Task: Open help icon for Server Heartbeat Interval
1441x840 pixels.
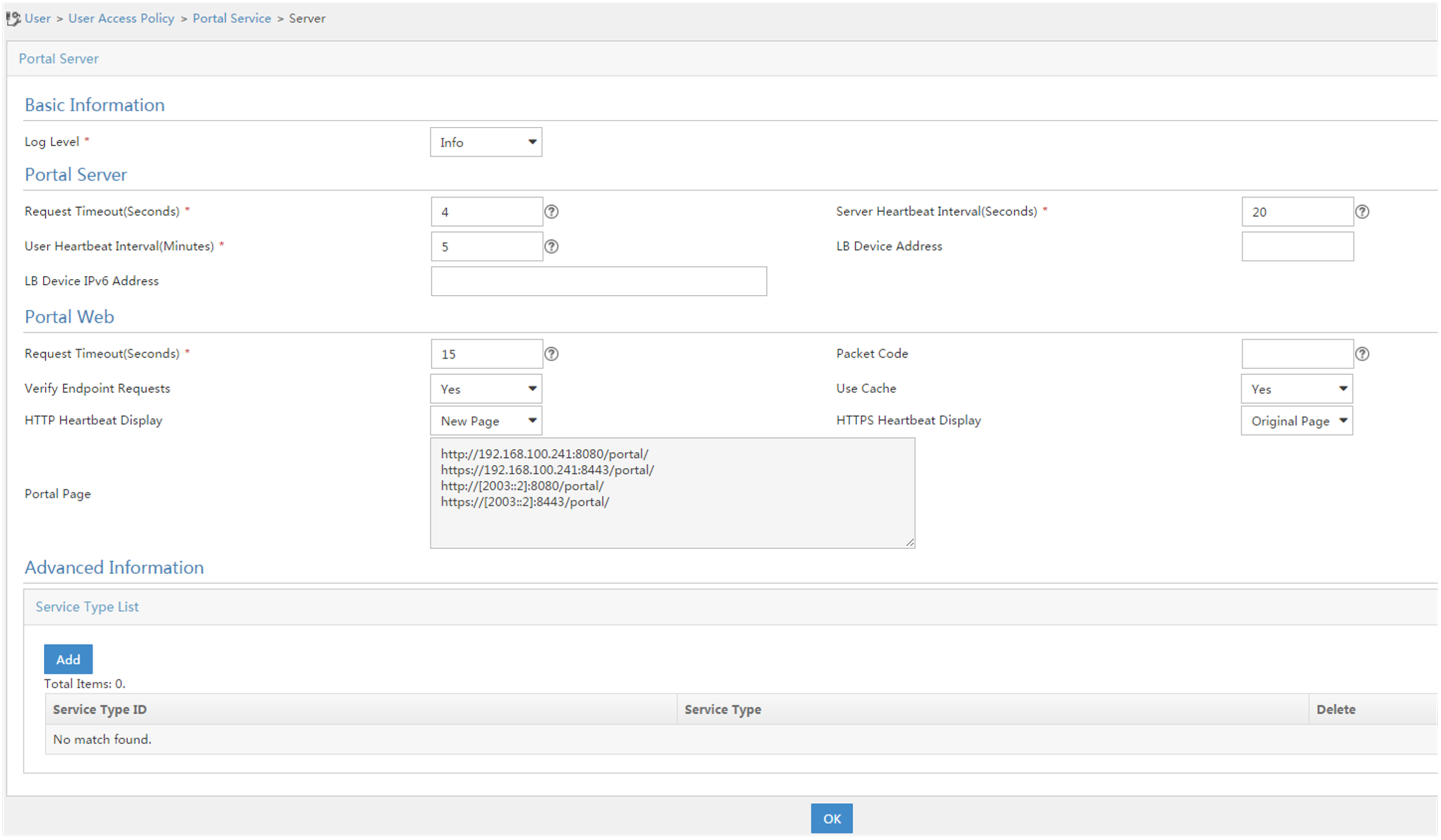Action: point(1362,212)
